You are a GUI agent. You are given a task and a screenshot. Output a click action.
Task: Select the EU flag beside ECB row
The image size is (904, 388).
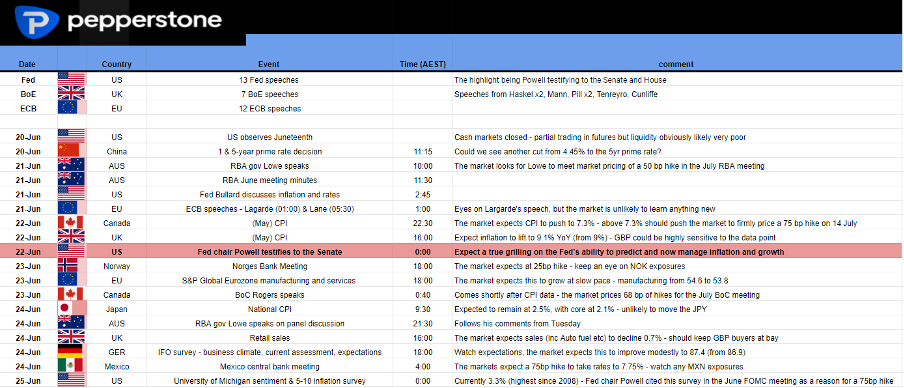[x=68, y=108]
